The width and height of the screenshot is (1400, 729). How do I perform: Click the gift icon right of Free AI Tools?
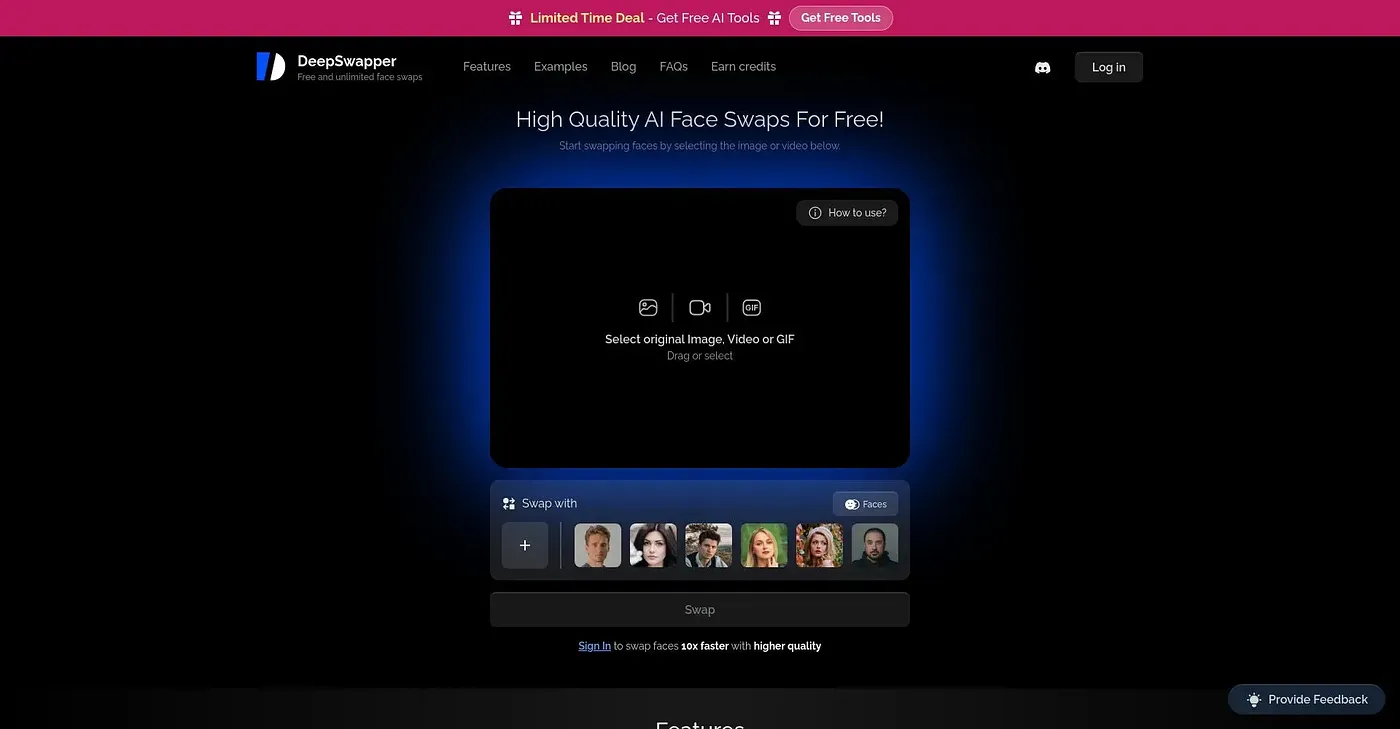(x=774, y=18)
